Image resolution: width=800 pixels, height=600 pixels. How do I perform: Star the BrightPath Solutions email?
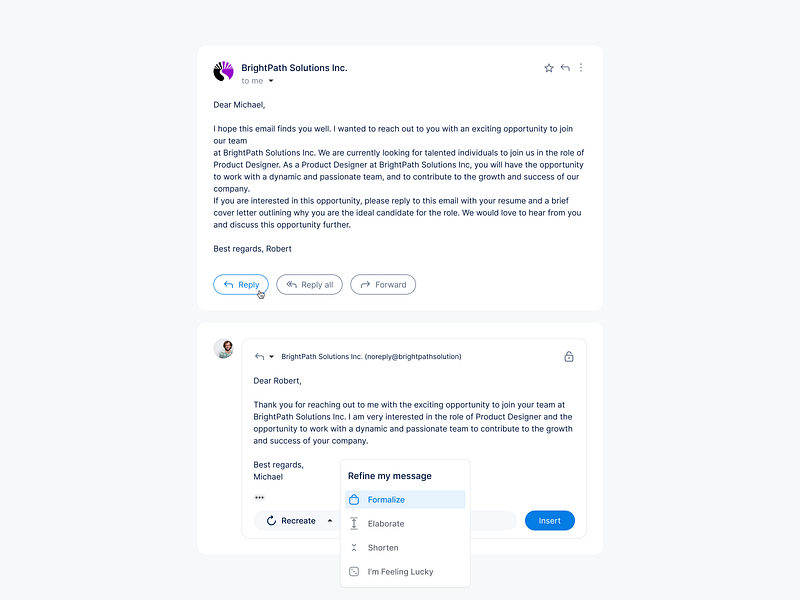coord(548,67)
